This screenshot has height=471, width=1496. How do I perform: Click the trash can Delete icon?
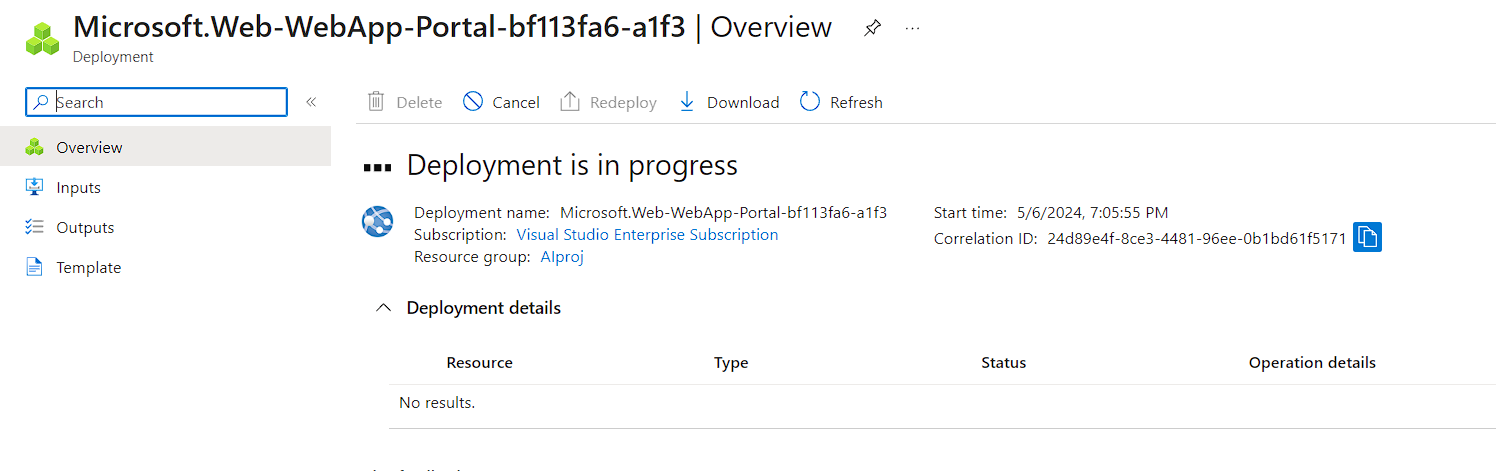[x=376, y=101]
